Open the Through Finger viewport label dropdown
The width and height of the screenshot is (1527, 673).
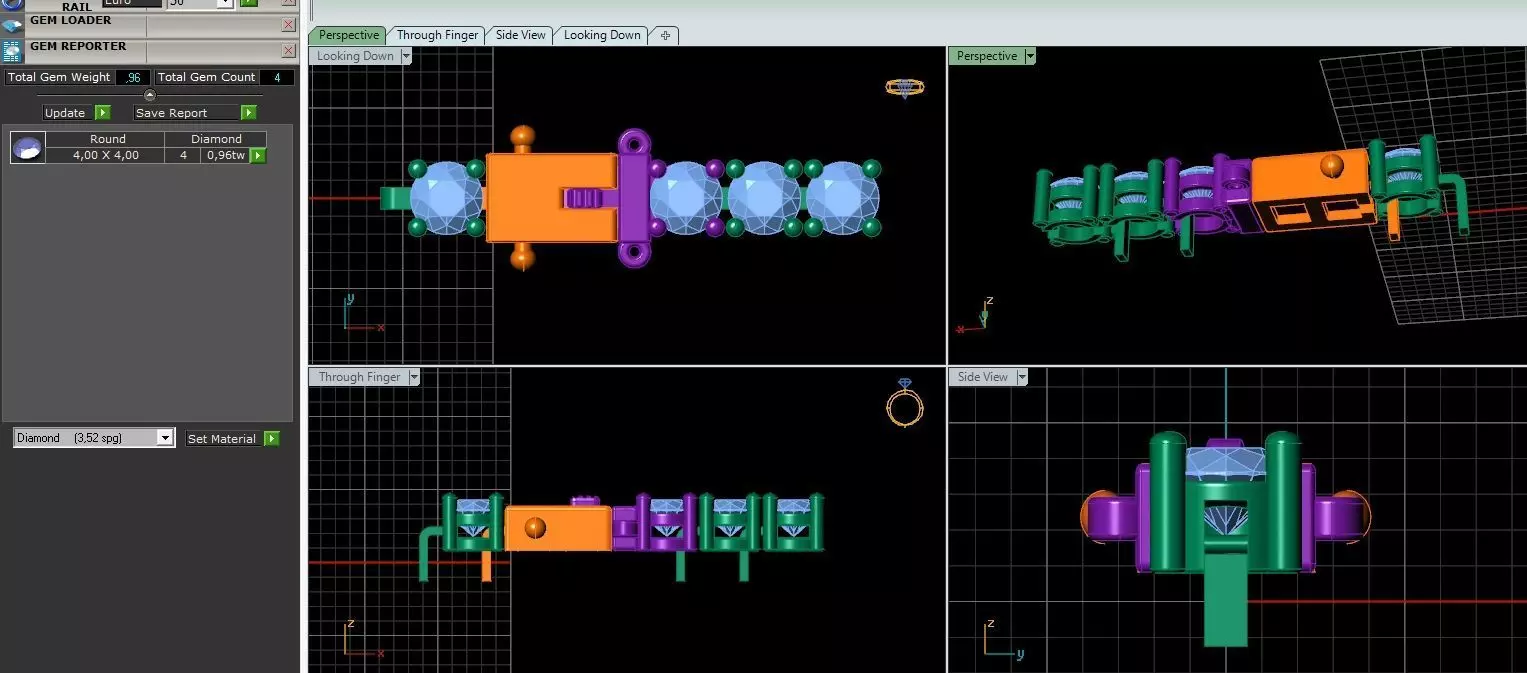click(414, 377)
